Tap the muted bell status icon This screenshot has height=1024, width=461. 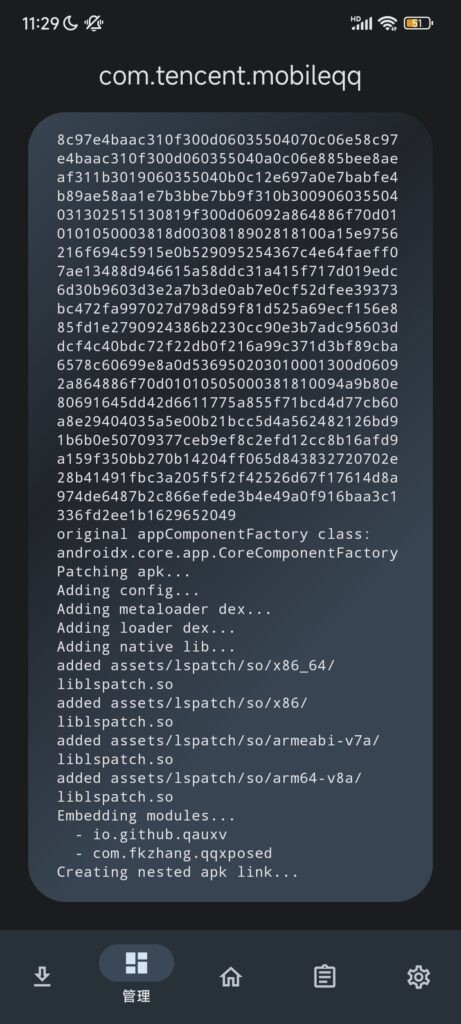94,24
